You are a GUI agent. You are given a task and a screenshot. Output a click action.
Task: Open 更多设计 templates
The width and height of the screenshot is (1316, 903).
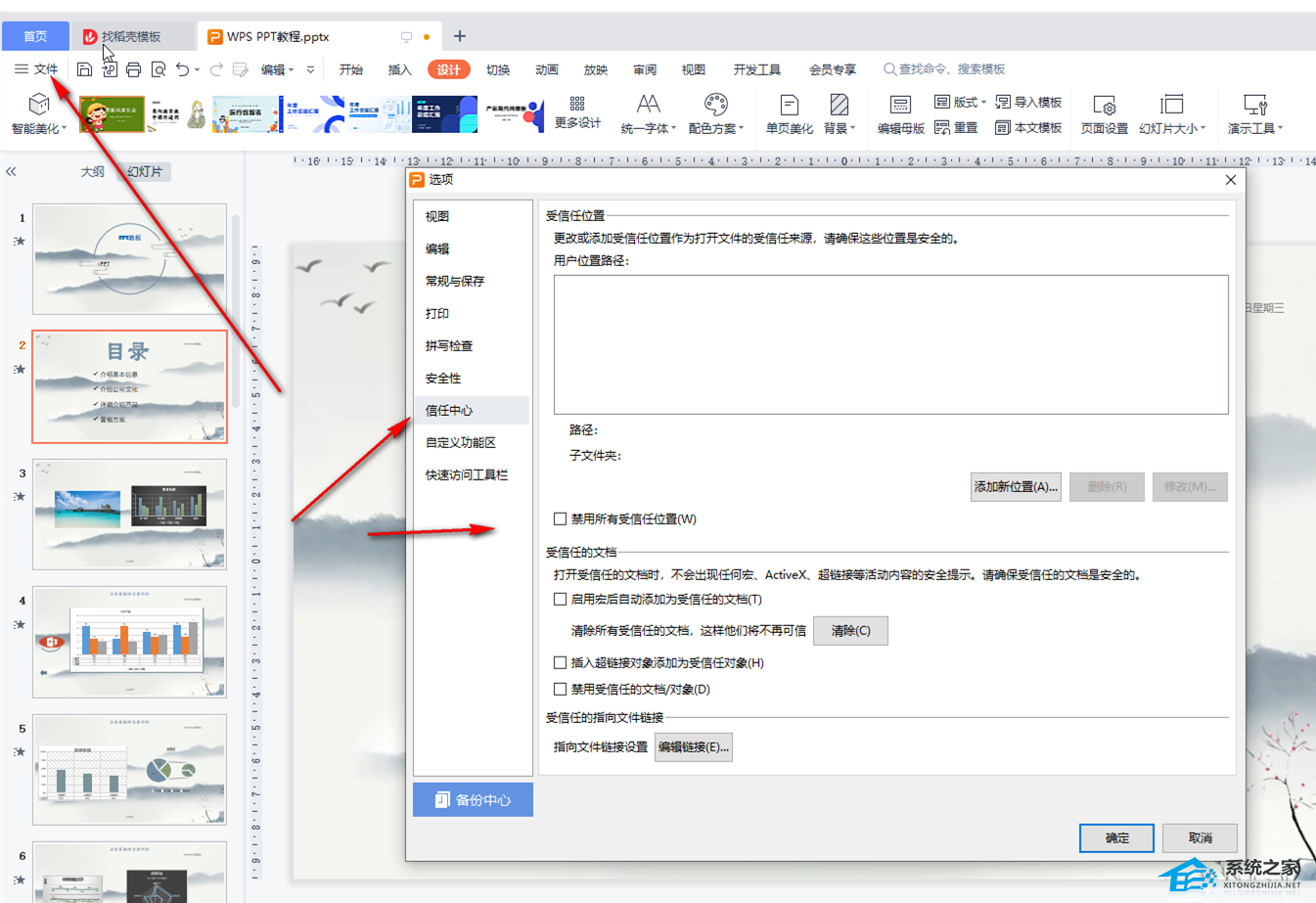click(x=577, y=113)
